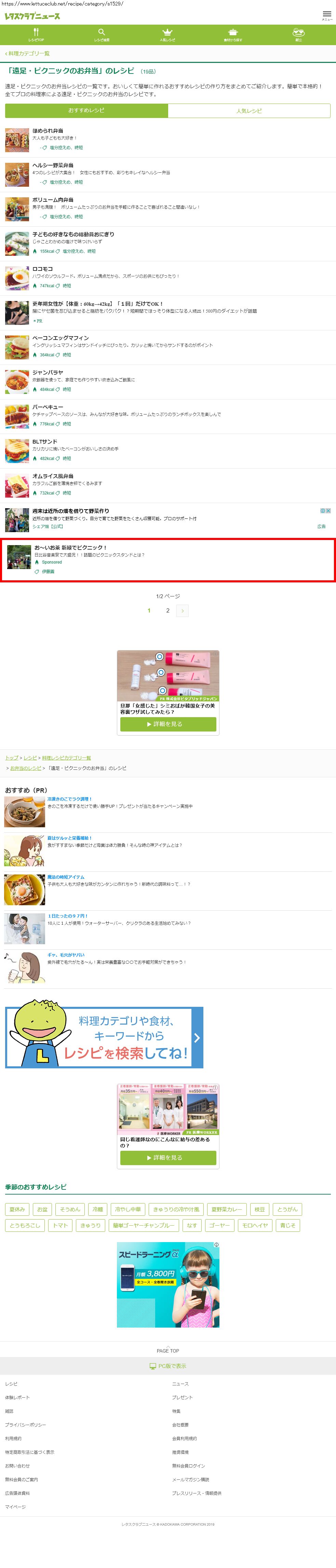Open the hamburger menu icon
The image size is (336, 1568).
[327, 15]
